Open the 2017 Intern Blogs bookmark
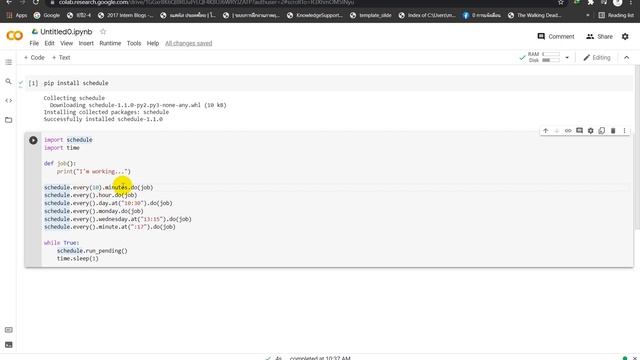Viewport: 640px width, 360px height. (x=125, y=15)
